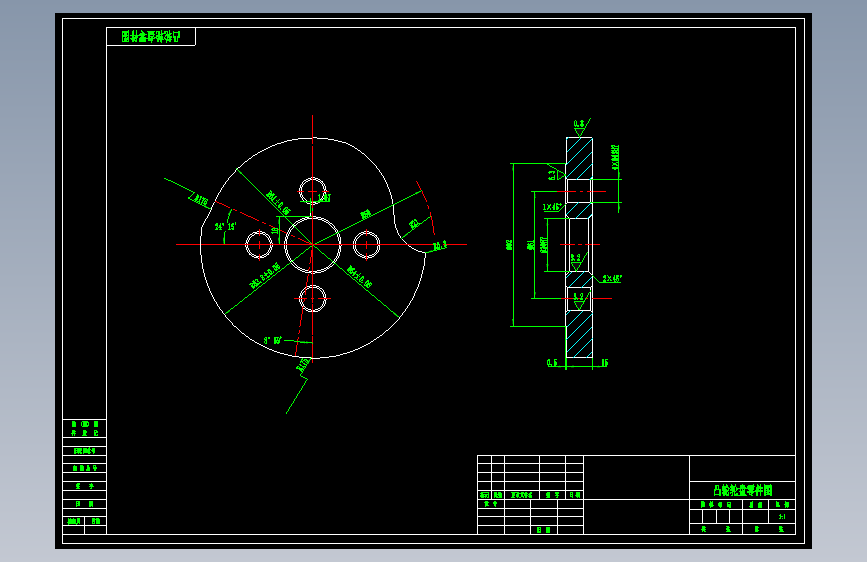Select the right small hole on the cam

pos(366,244)
